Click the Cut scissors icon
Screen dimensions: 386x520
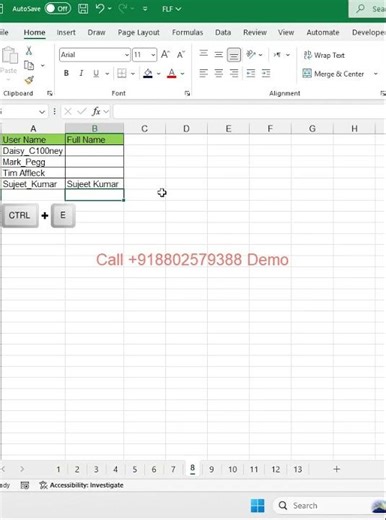[29, 51]
